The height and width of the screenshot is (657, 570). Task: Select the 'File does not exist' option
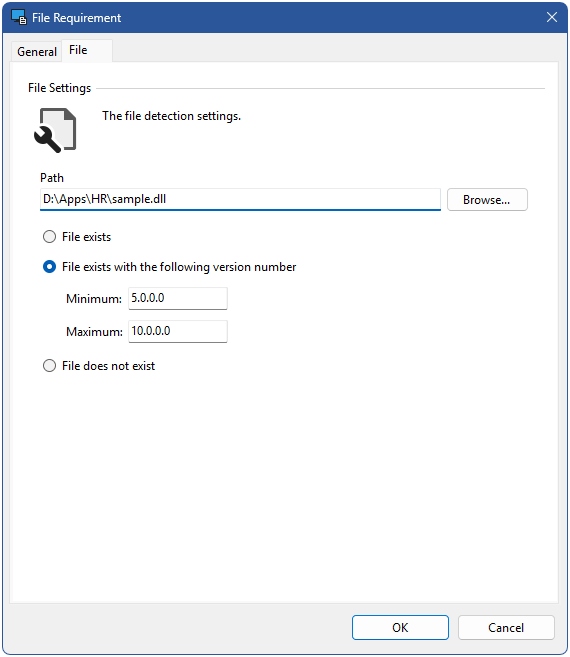coord(99,366)
